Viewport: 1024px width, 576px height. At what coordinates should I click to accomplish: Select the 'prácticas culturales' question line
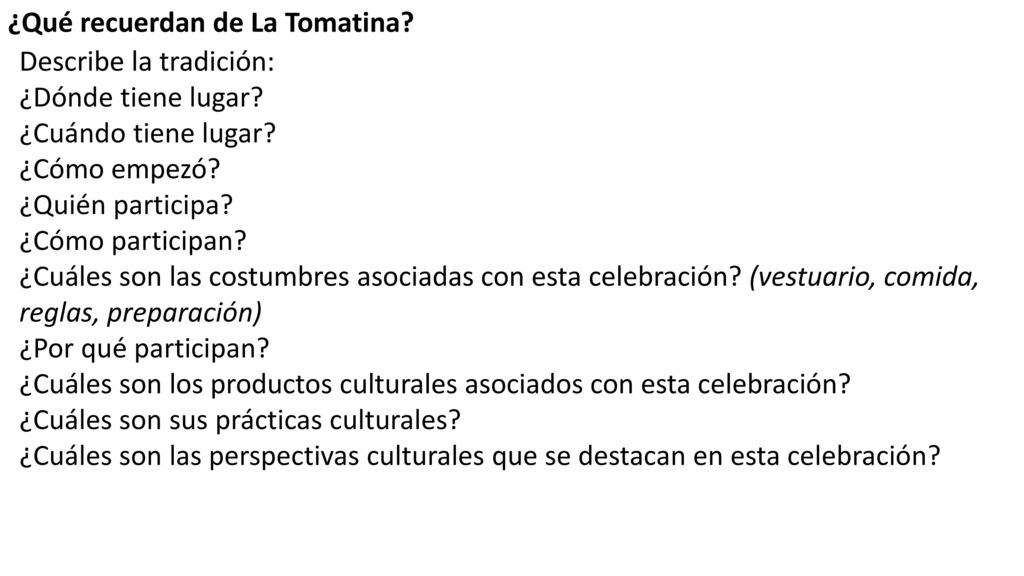tap(240, 421)
